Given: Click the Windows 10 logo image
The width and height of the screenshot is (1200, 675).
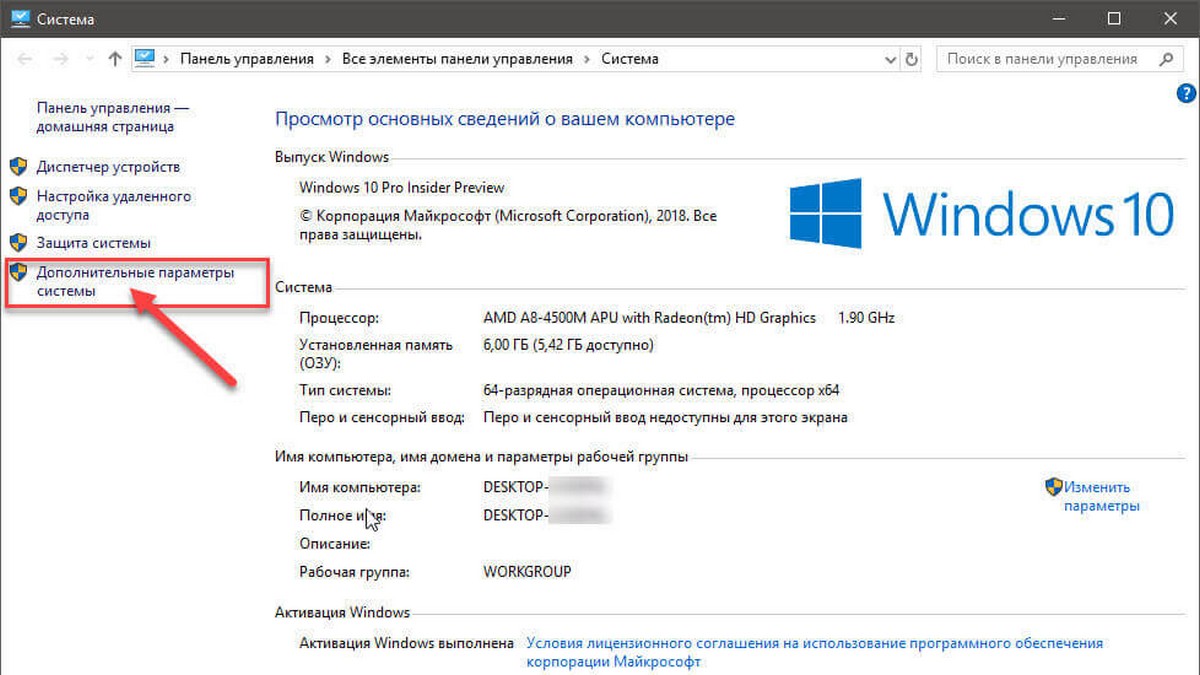Looking at the screenshot, I should pos(982,213).
